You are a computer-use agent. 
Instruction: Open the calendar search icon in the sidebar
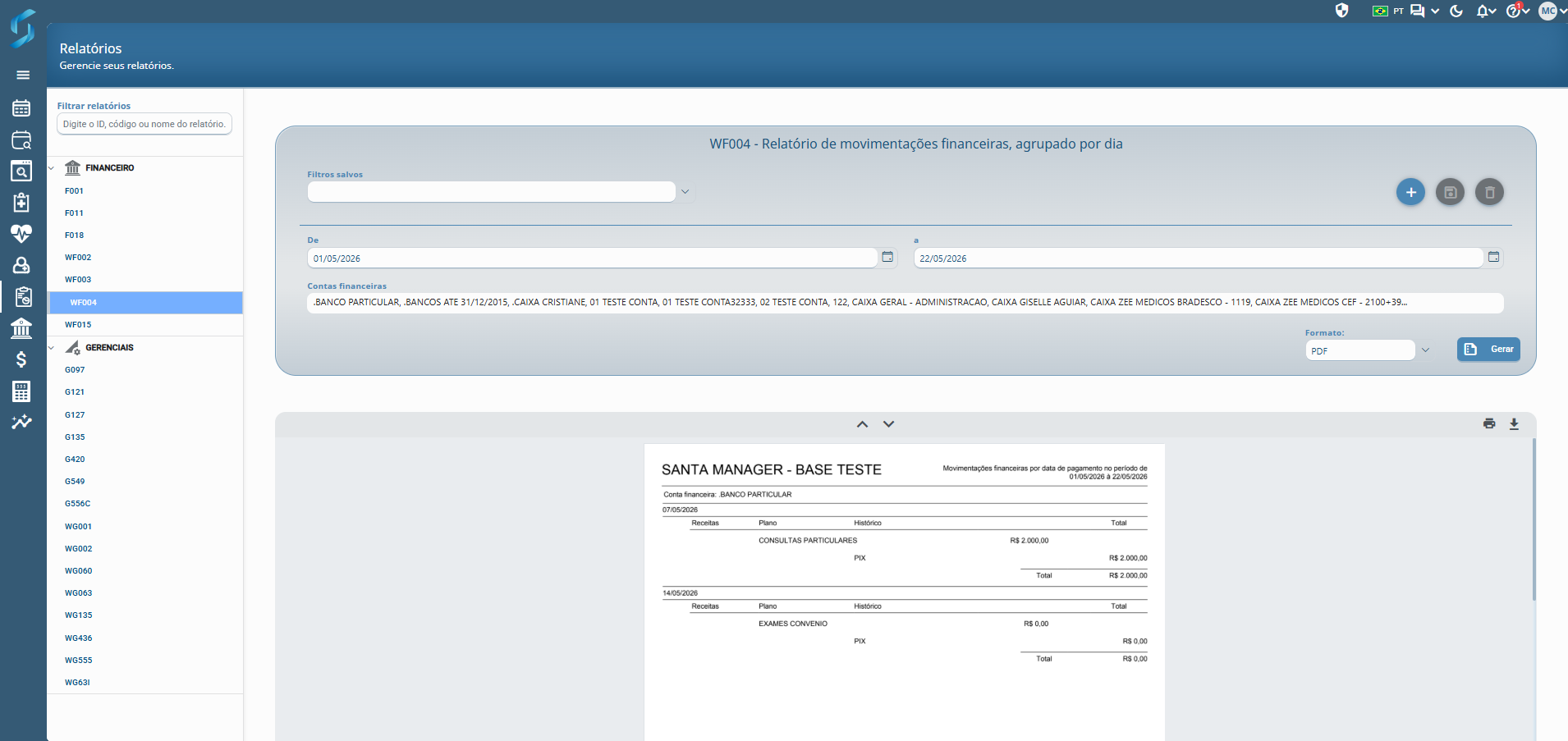tap(21, 140)
